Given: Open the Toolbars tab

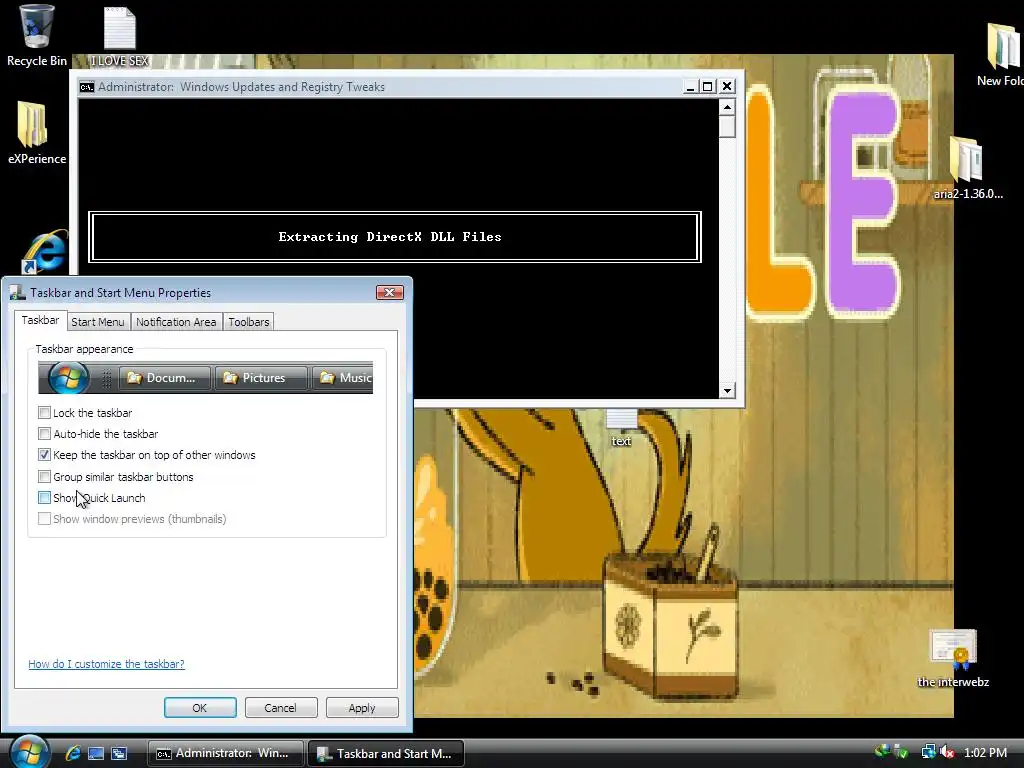Looking at the screenshot, I should [249, 322].
